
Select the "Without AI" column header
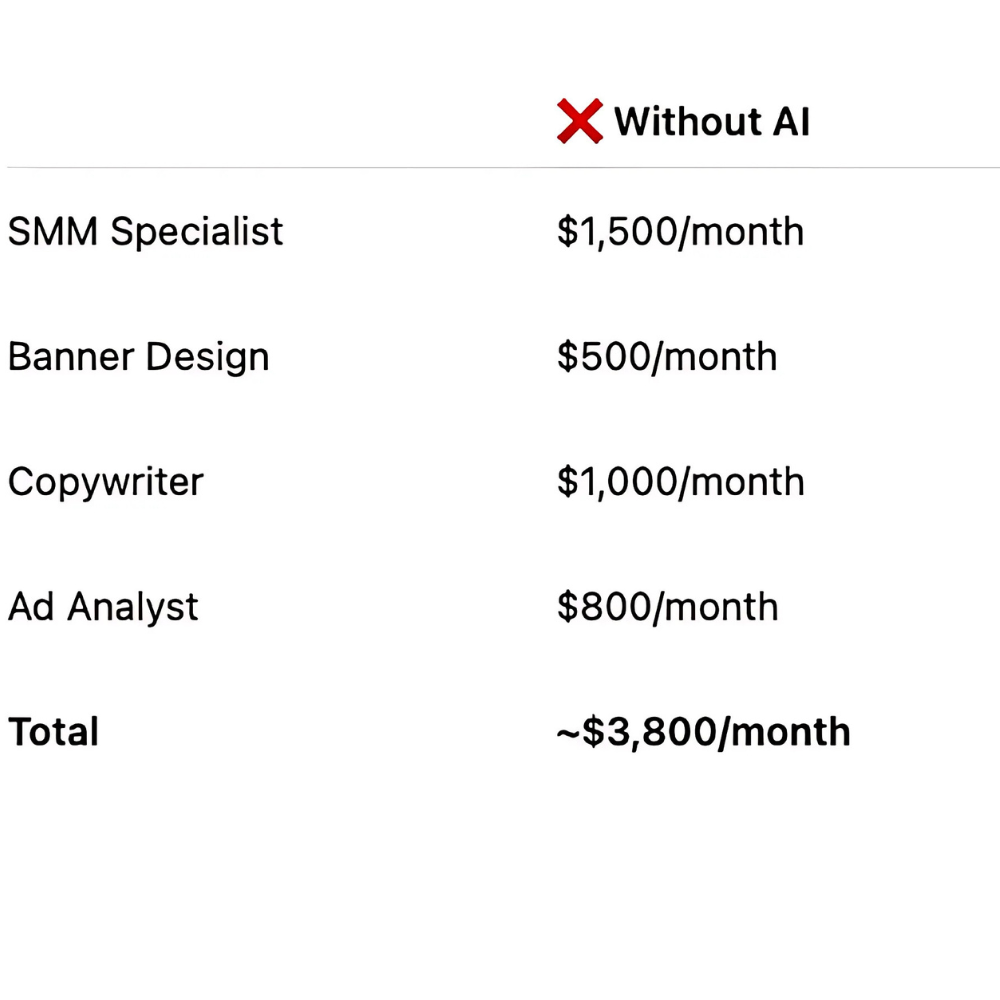711,122
